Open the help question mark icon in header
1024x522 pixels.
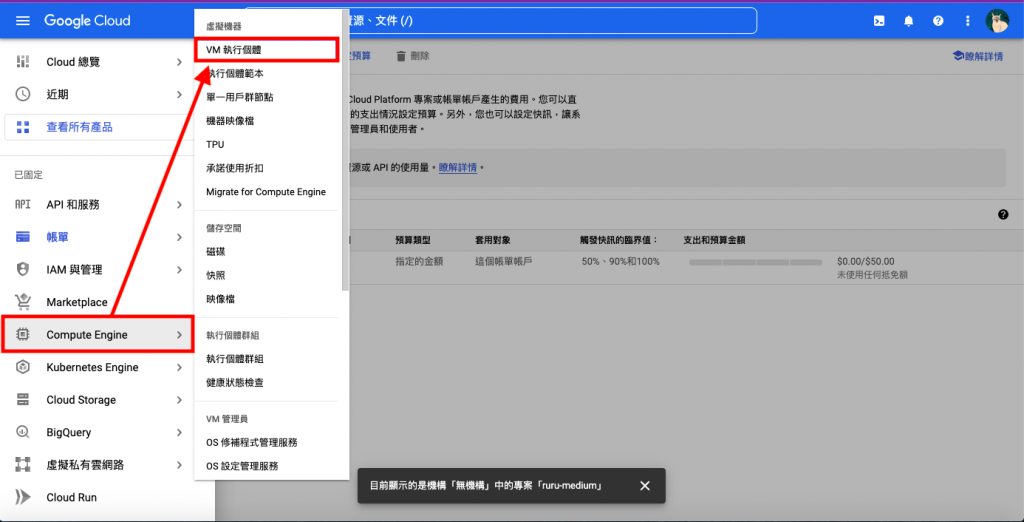click(x=938, y=21)
